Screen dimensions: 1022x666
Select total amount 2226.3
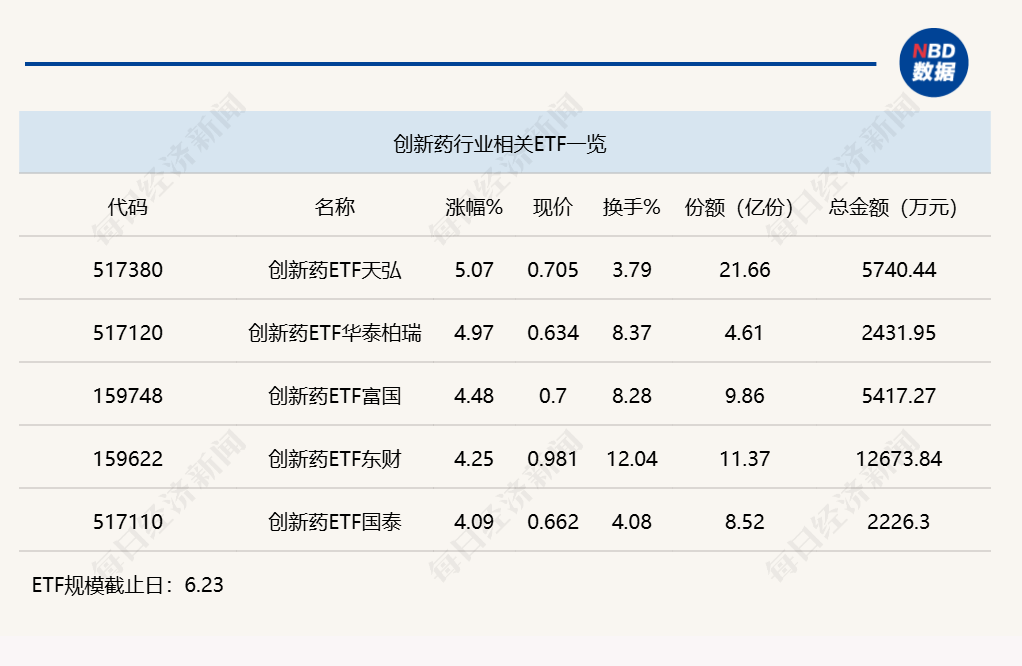click(898, 521)
